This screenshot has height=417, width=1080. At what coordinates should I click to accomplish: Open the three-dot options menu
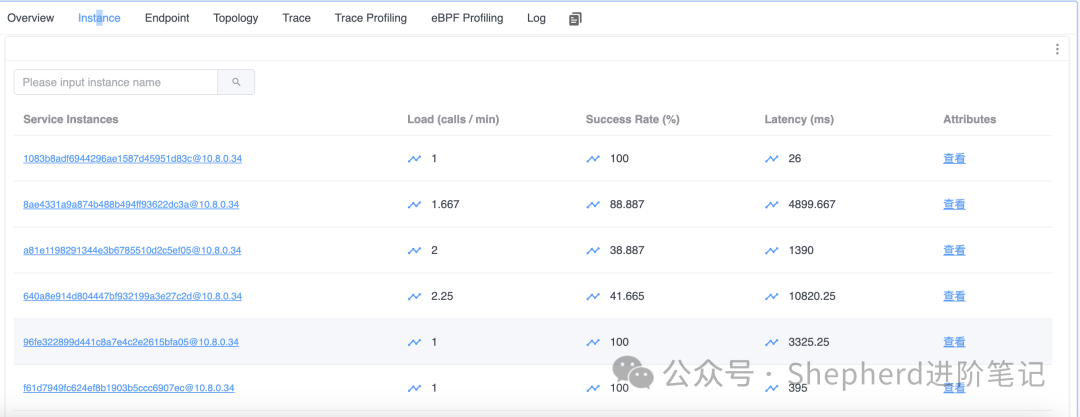click(1057, 49)
